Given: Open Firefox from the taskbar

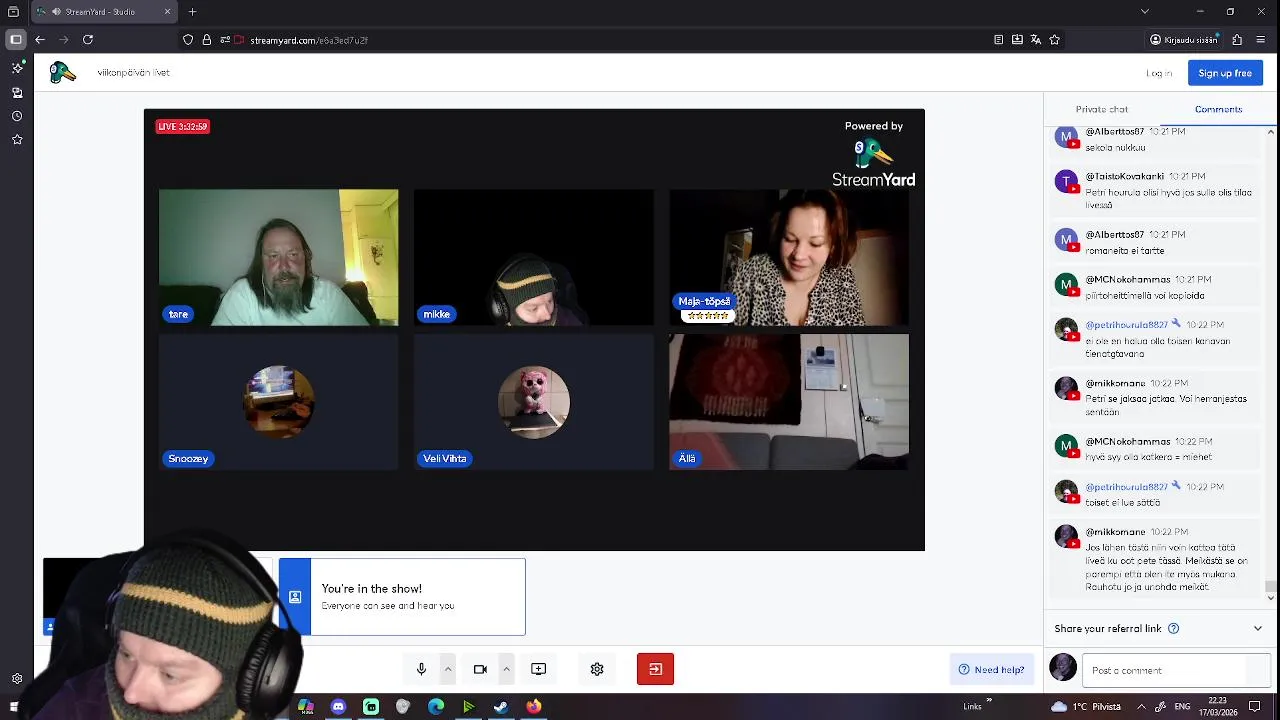Looking at the screenshot, I should pos(534,707).
